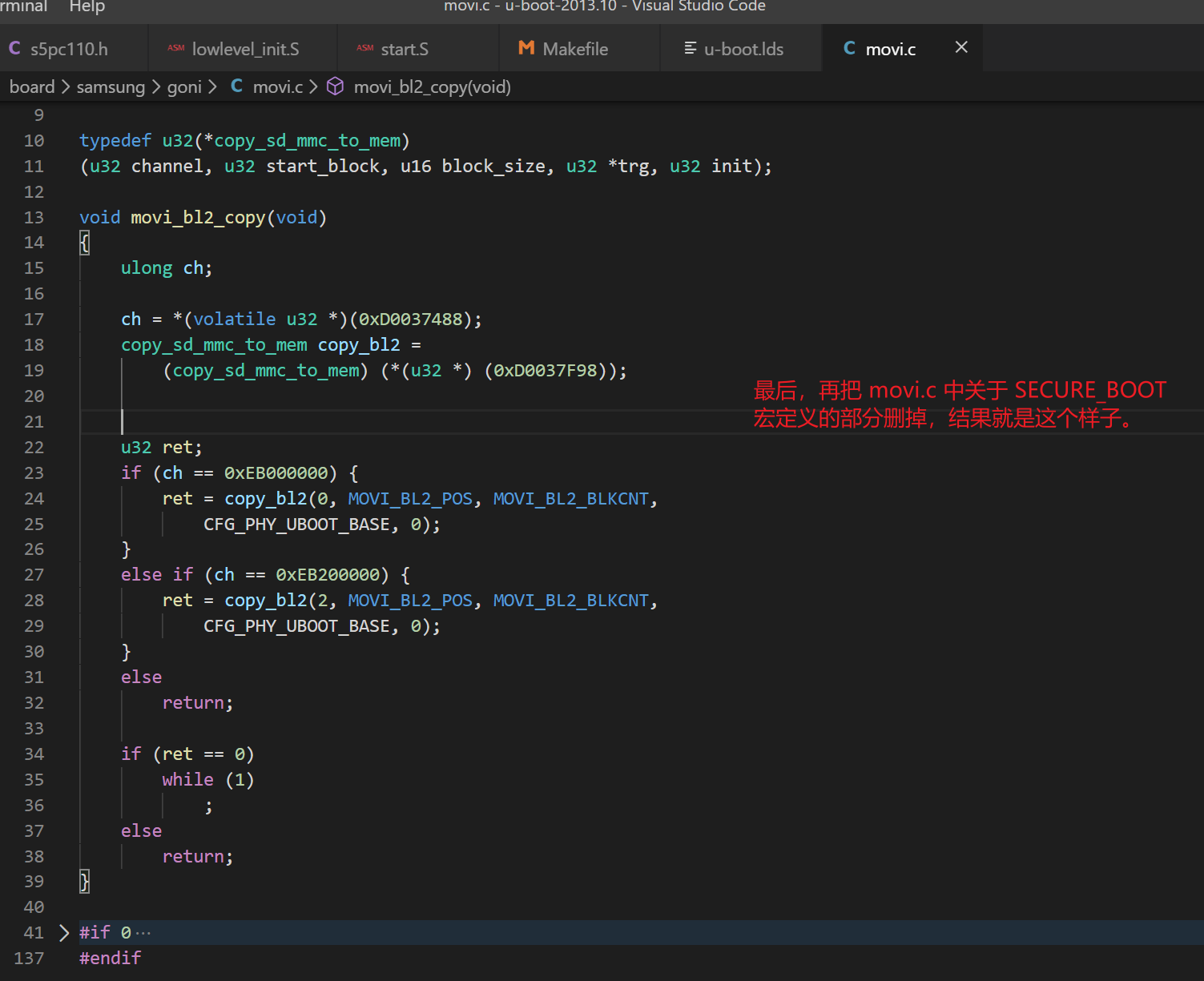
Task: Click the copy_bl2 variable on line 18
Action: pos(359,344)
